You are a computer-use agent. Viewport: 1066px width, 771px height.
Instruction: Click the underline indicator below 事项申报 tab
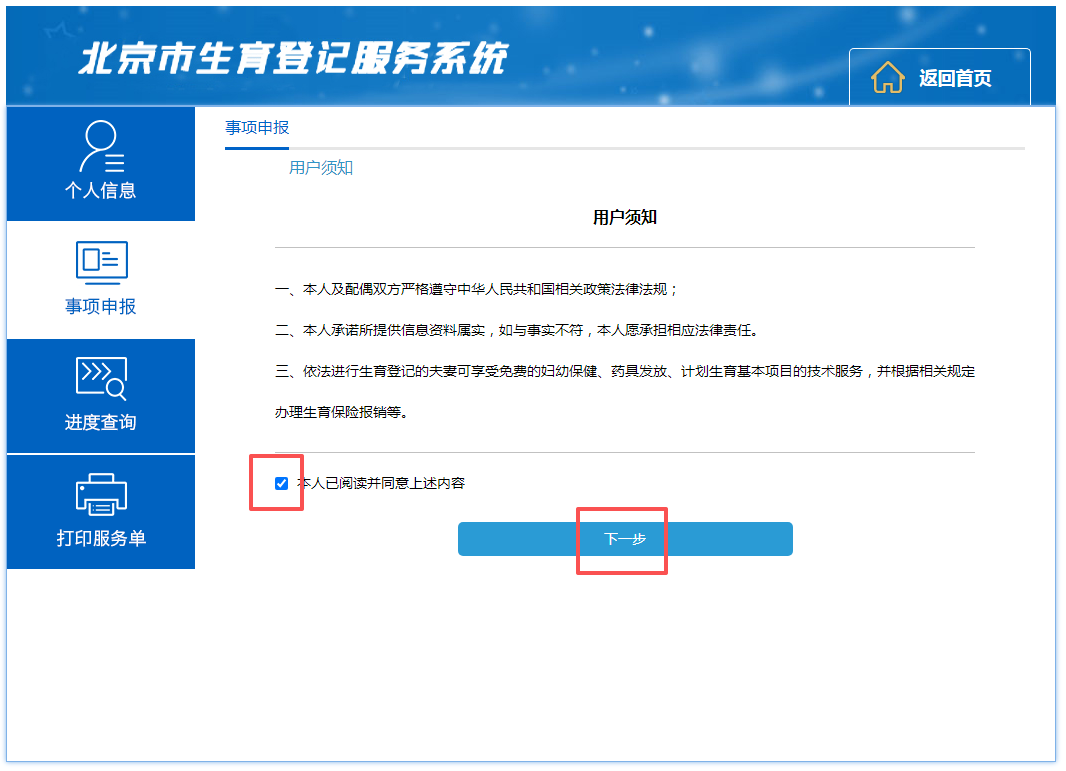[x=256, y=147]
